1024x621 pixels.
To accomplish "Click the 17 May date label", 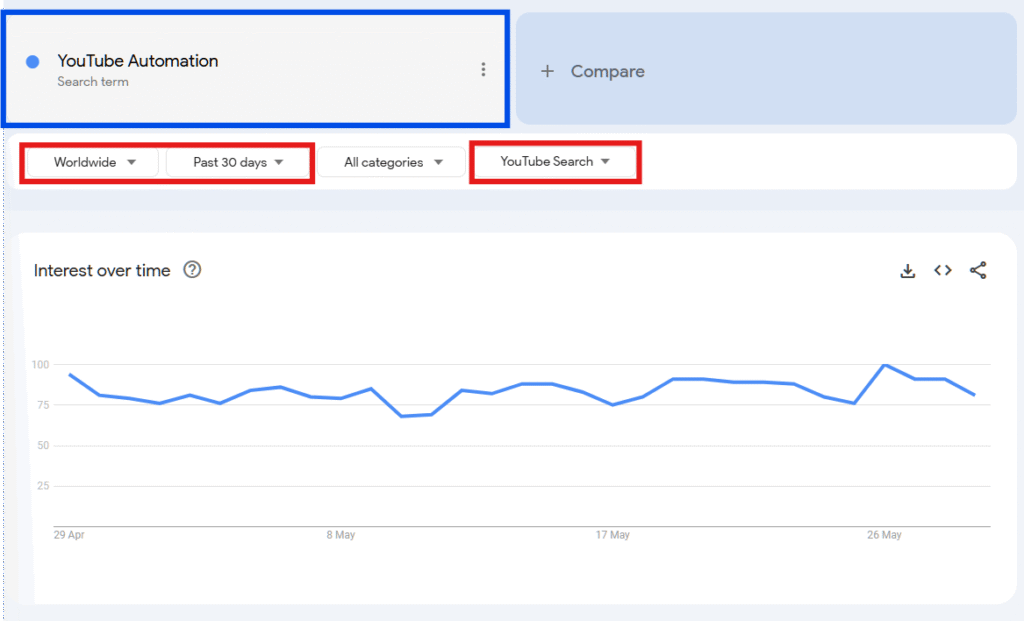I will pos(613,535).
